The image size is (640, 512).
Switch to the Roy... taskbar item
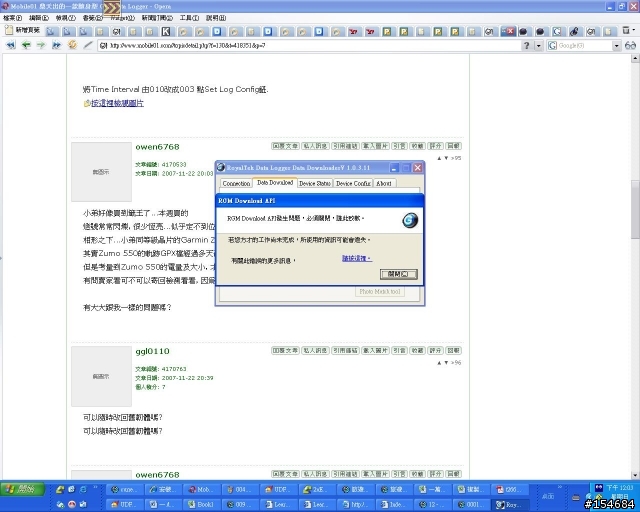click(x=511, y=505)
